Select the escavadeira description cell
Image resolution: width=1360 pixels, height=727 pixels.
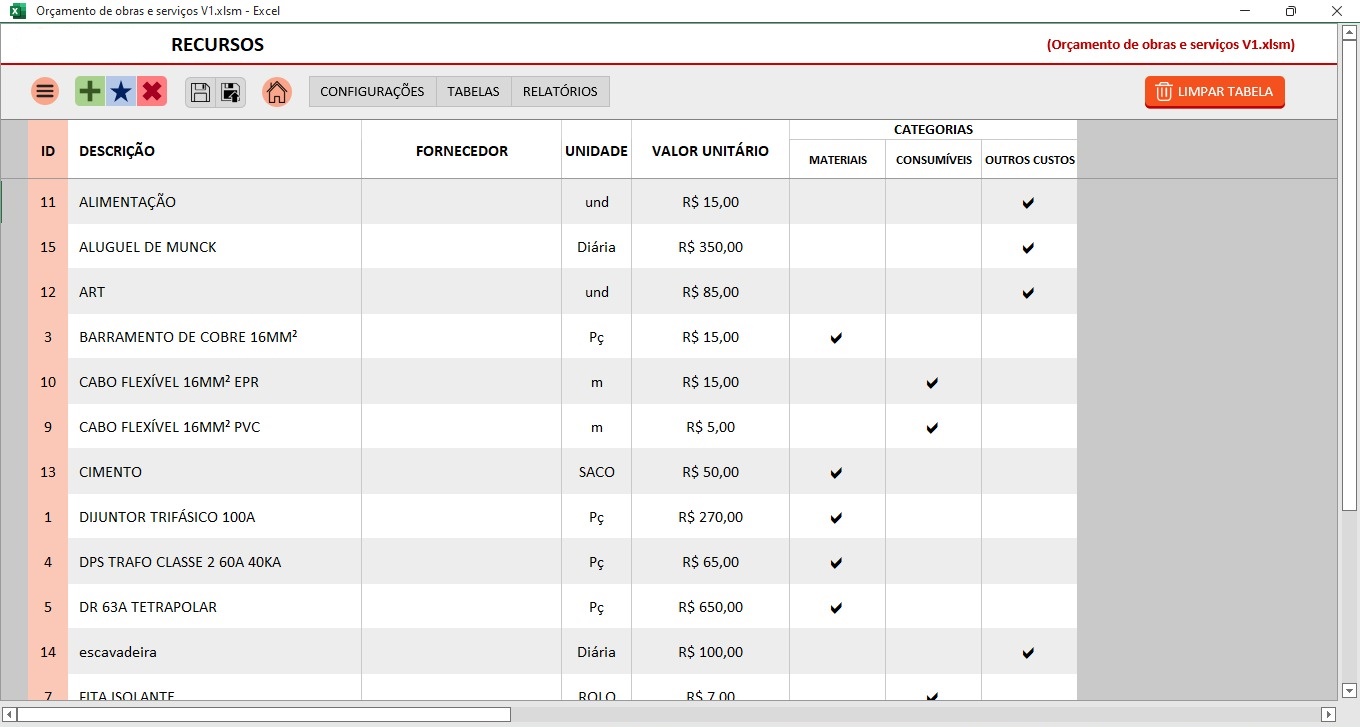[214, 652]
